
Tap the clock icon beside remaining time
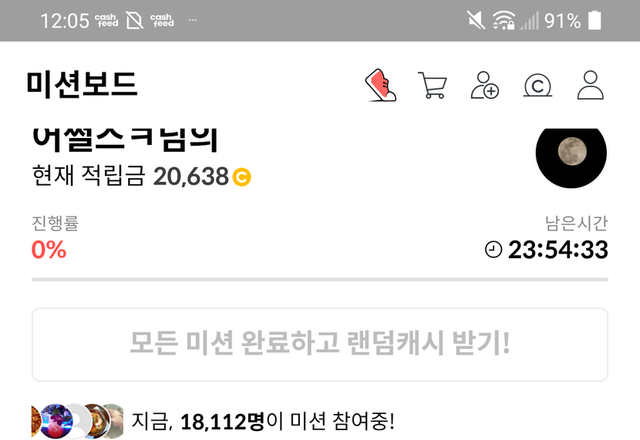coord(493,249)
